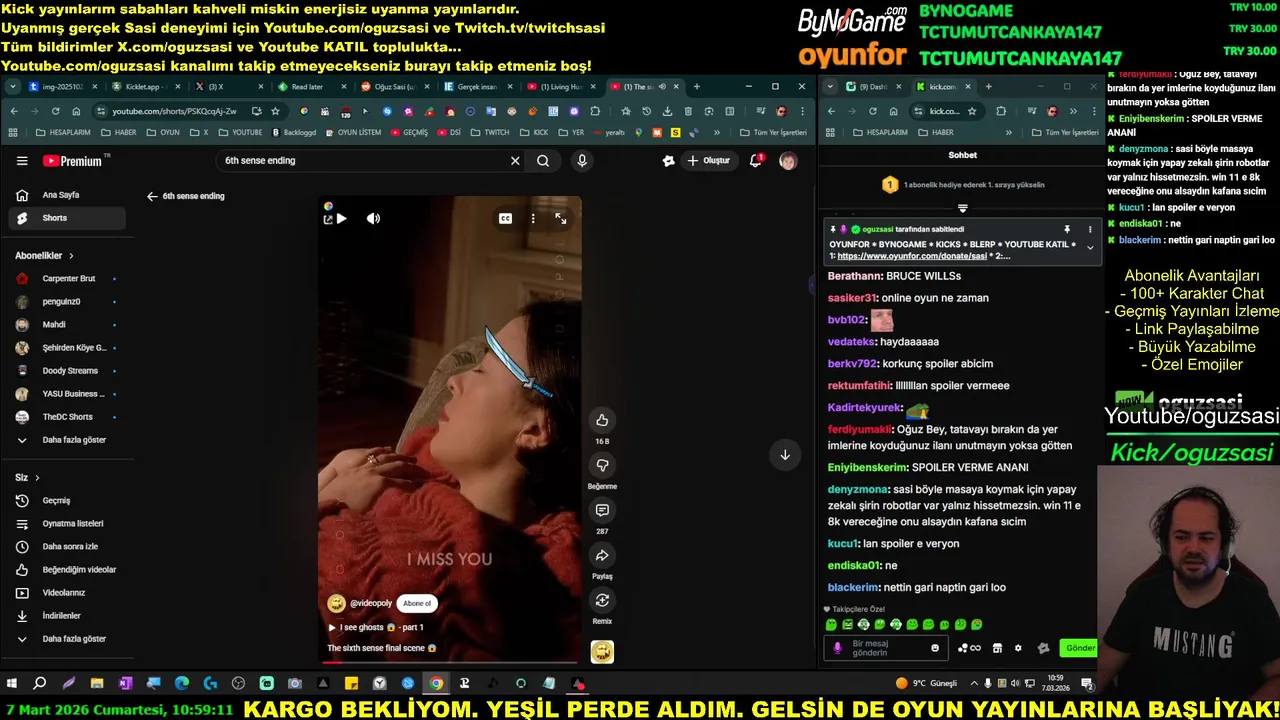Share the Short with Paylaş
Screen dimensions: 1280x720
[x=602, y=555]
